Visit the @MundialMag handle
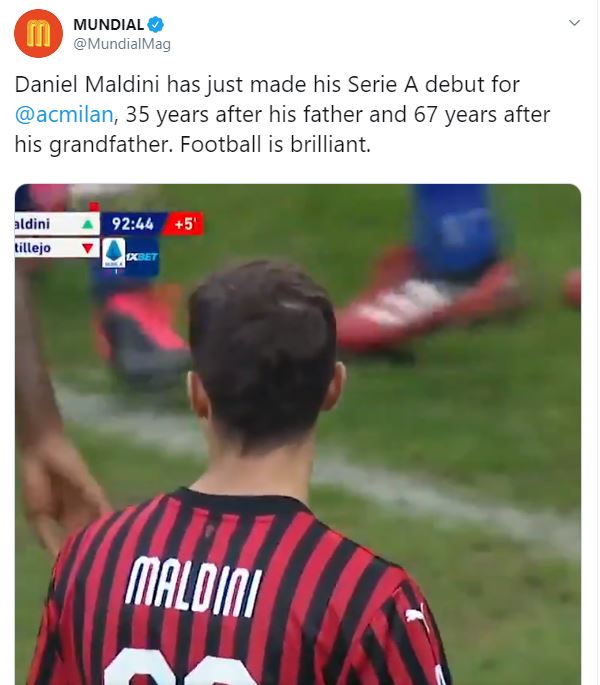This screenshot has width=600, height=685. pyautogui.click(x=122, y=44)
